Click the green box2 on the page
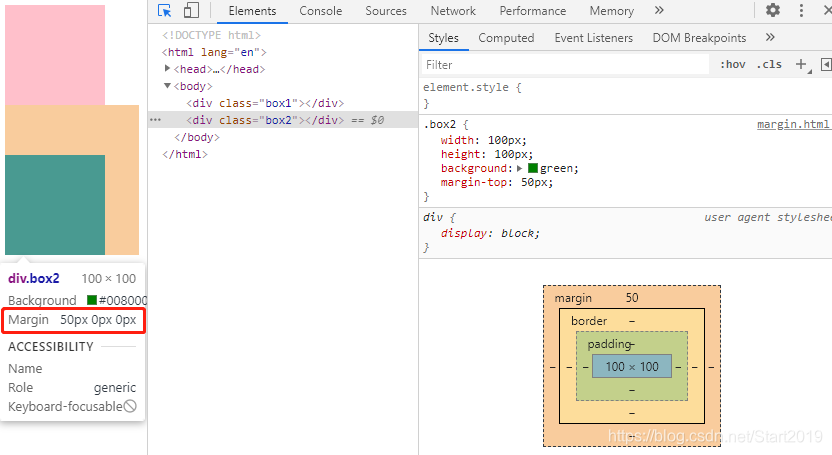Image resolution: width=832 pixels, height=455 pixels. [55, 205]
